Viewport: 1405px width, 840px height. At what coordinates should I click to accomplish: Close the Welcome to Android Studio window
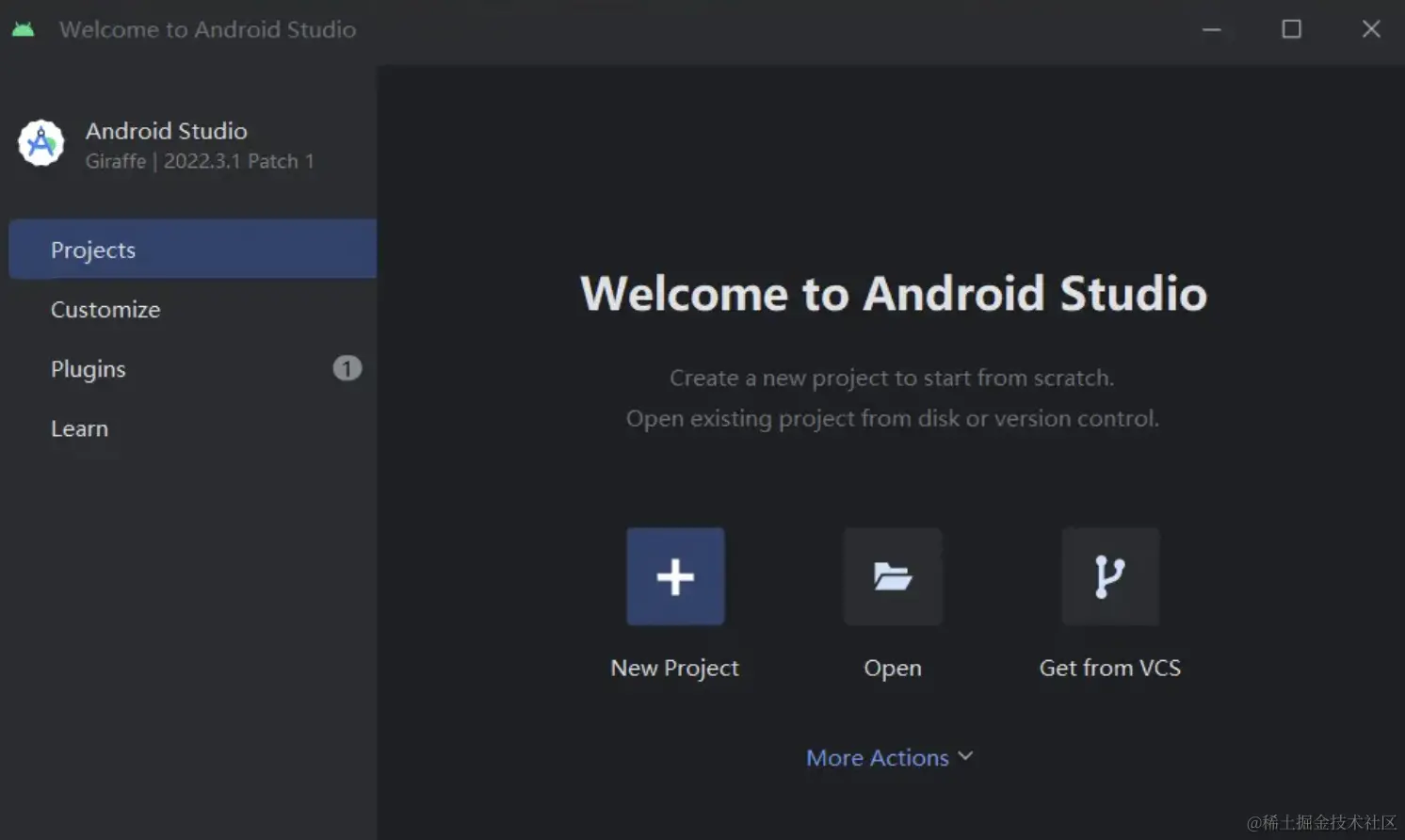(x=1371, y=29)
